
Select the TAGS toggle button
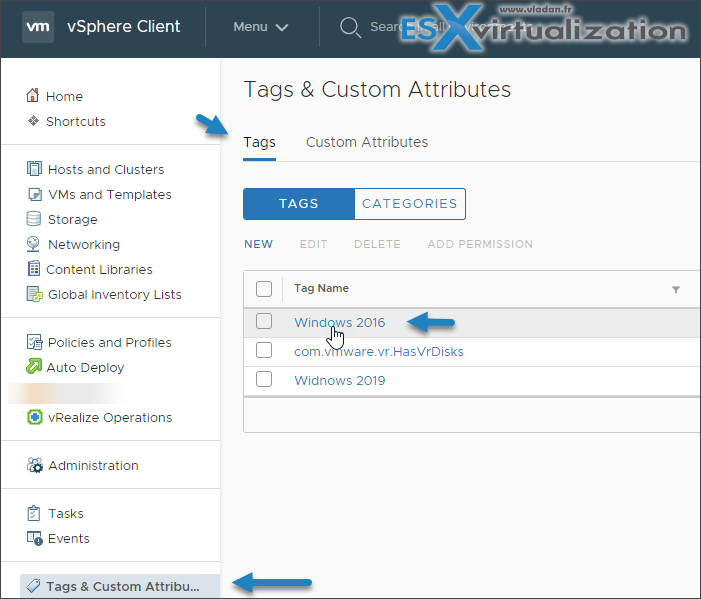click(x=299, y=204)
